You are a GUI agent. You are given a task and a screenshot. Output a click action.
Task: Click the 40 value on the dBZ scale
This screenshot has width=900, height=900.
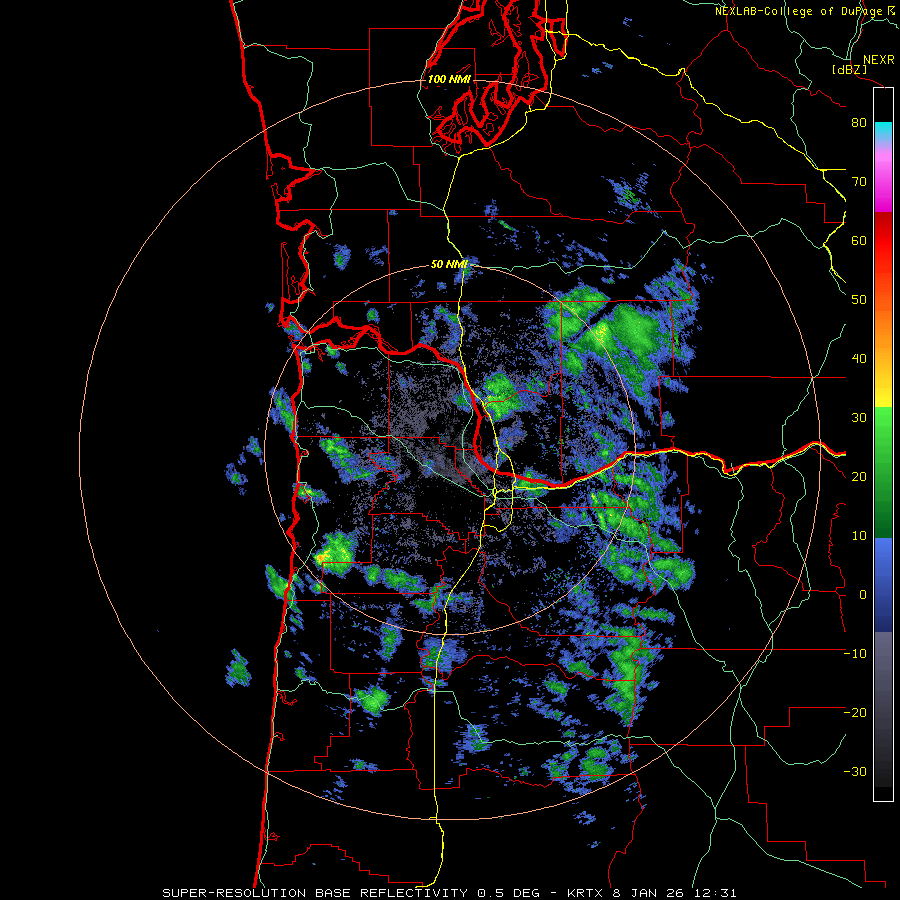coord(859,359)
